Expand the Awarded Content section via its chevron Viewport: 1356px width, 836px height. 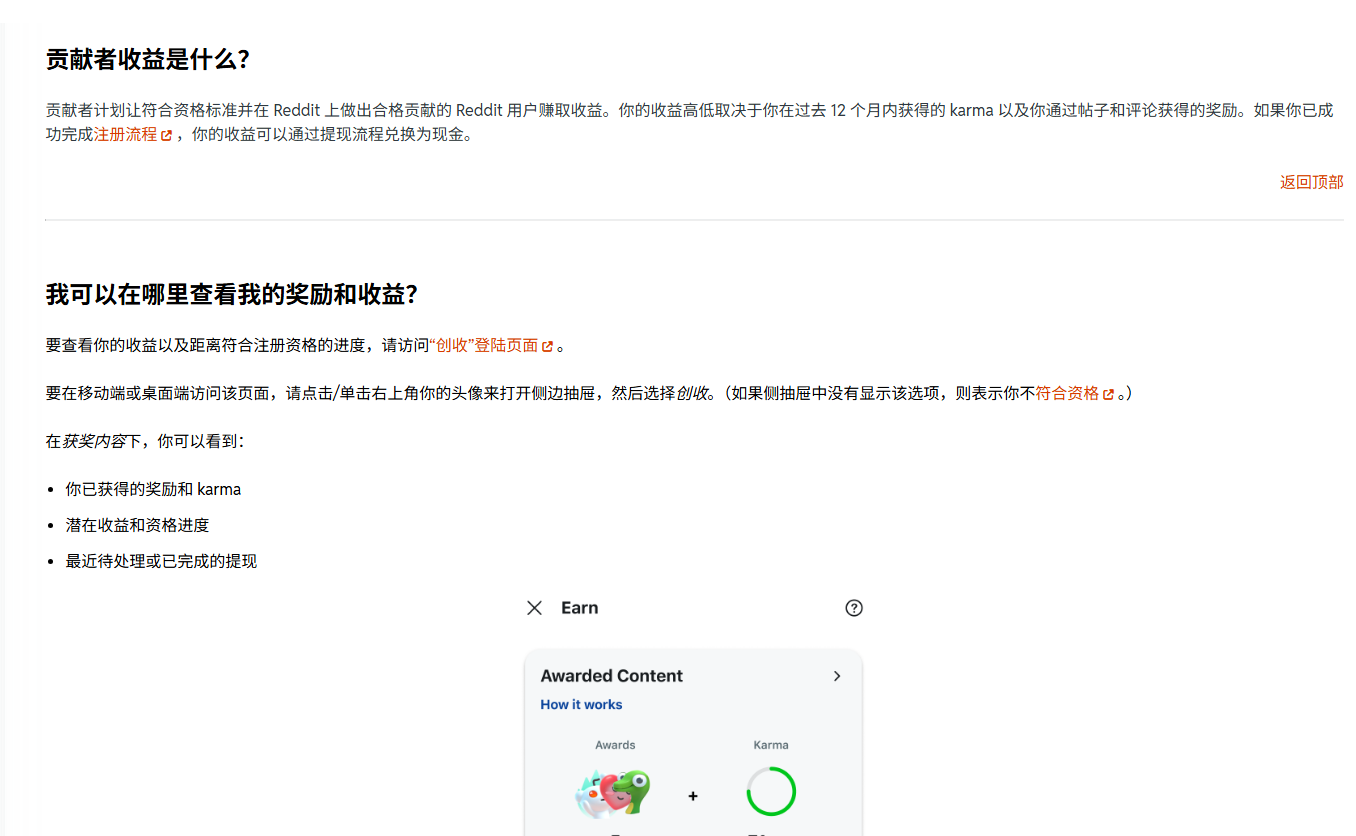point(837,676)
